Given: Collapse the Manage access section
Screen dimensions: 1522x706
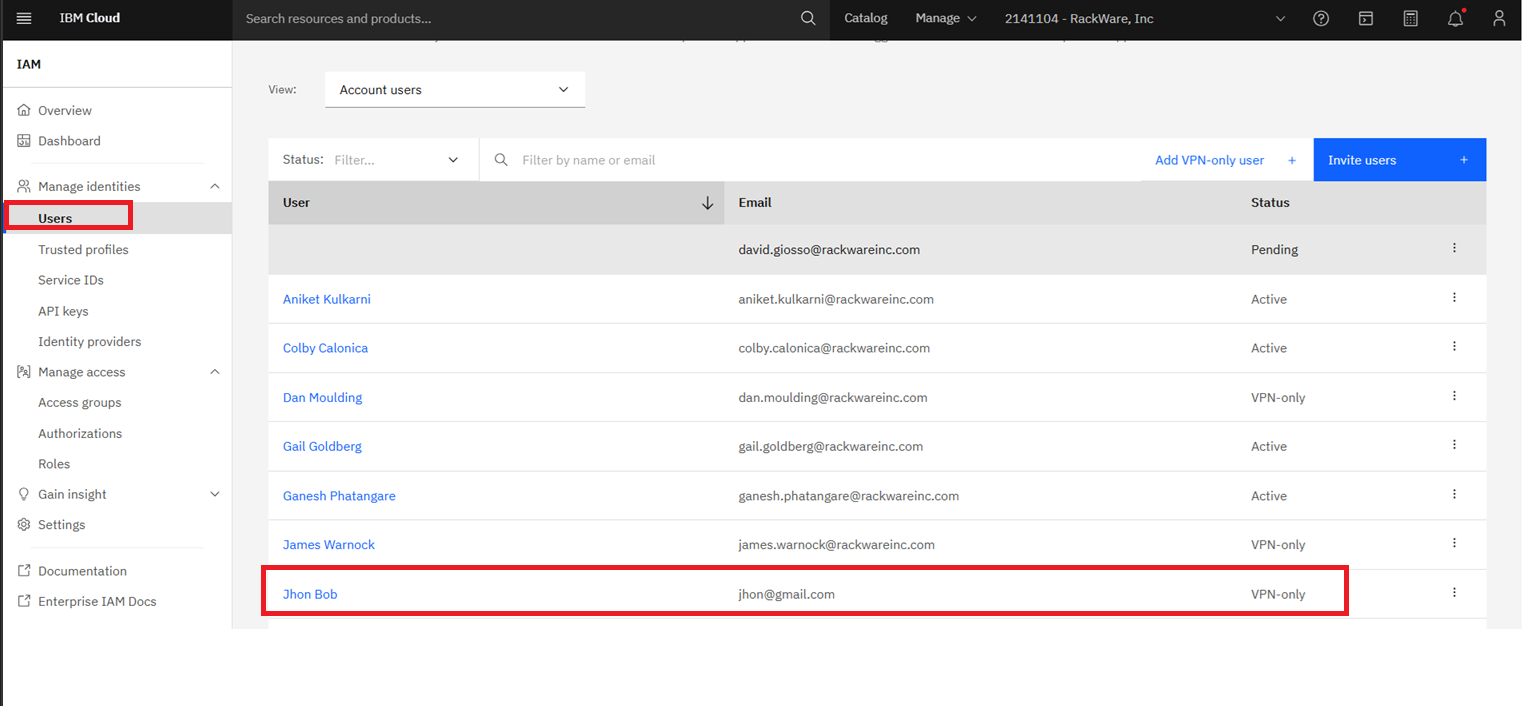Looking at the screenshot, I should 214,372.
